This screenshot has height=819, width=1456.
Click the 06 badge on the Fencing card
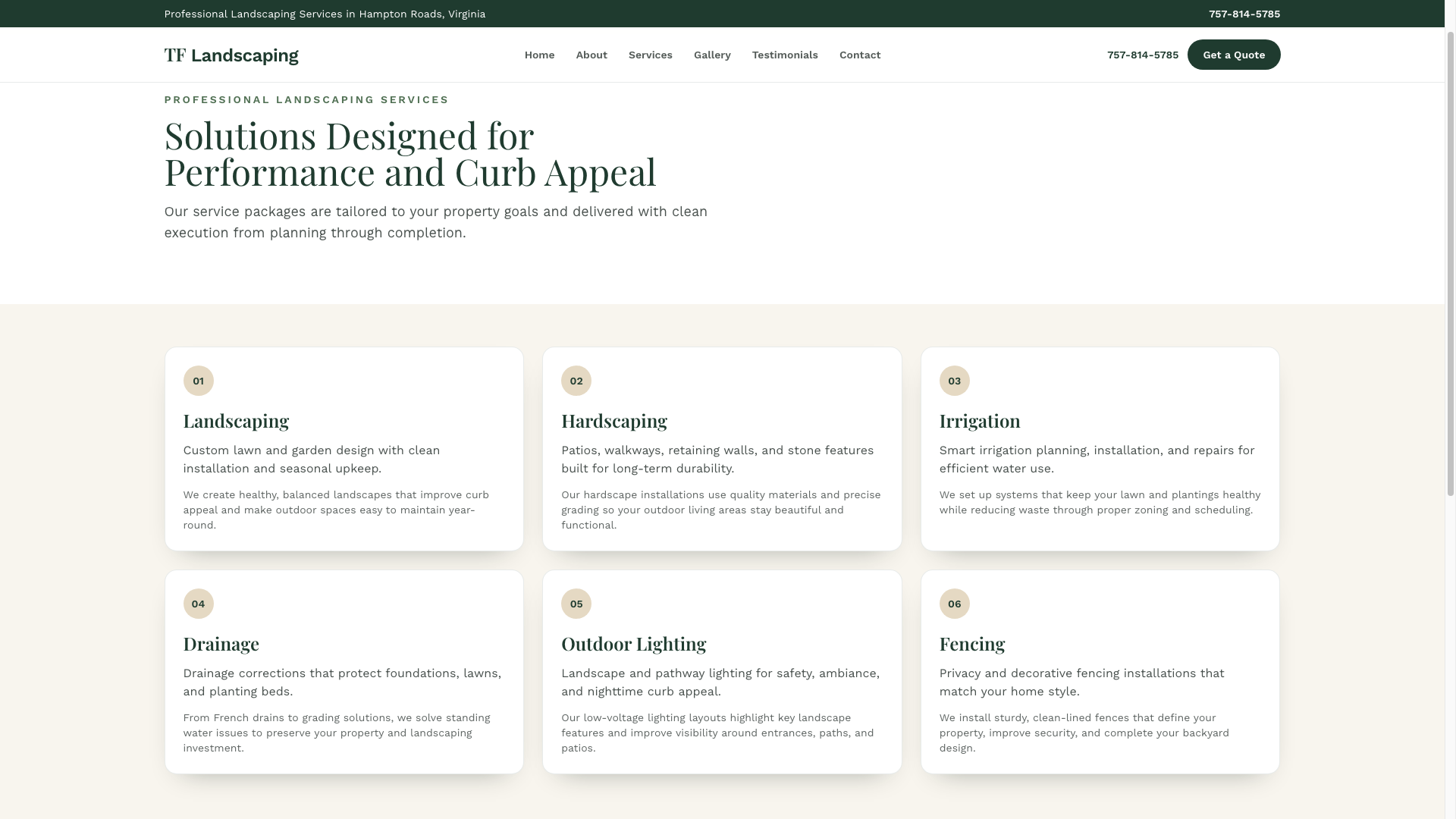(x=954, y=604)
